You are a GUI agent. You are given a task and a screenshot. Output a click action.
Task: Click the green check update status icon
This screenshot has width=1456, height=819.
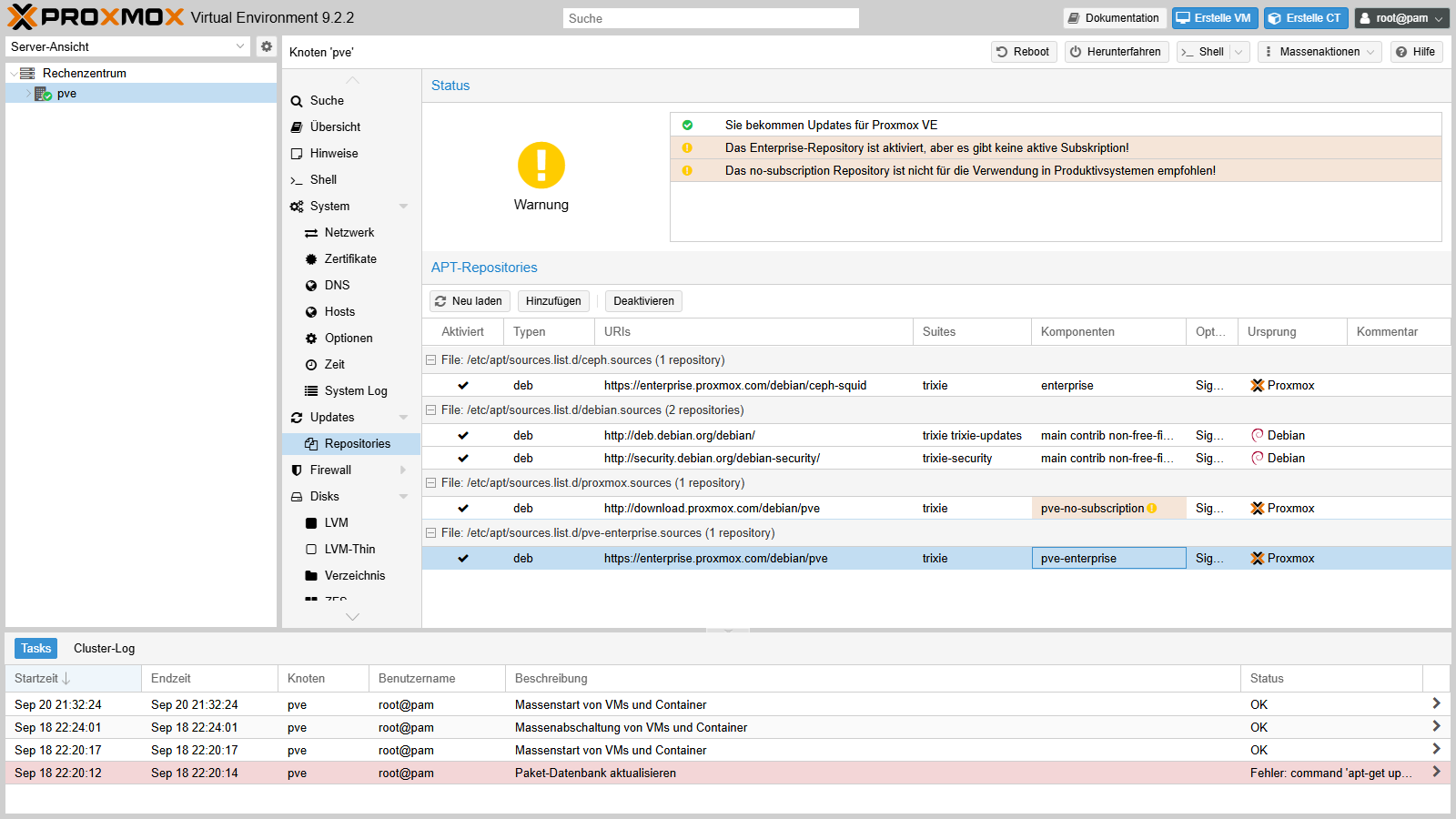pos(687,125)
